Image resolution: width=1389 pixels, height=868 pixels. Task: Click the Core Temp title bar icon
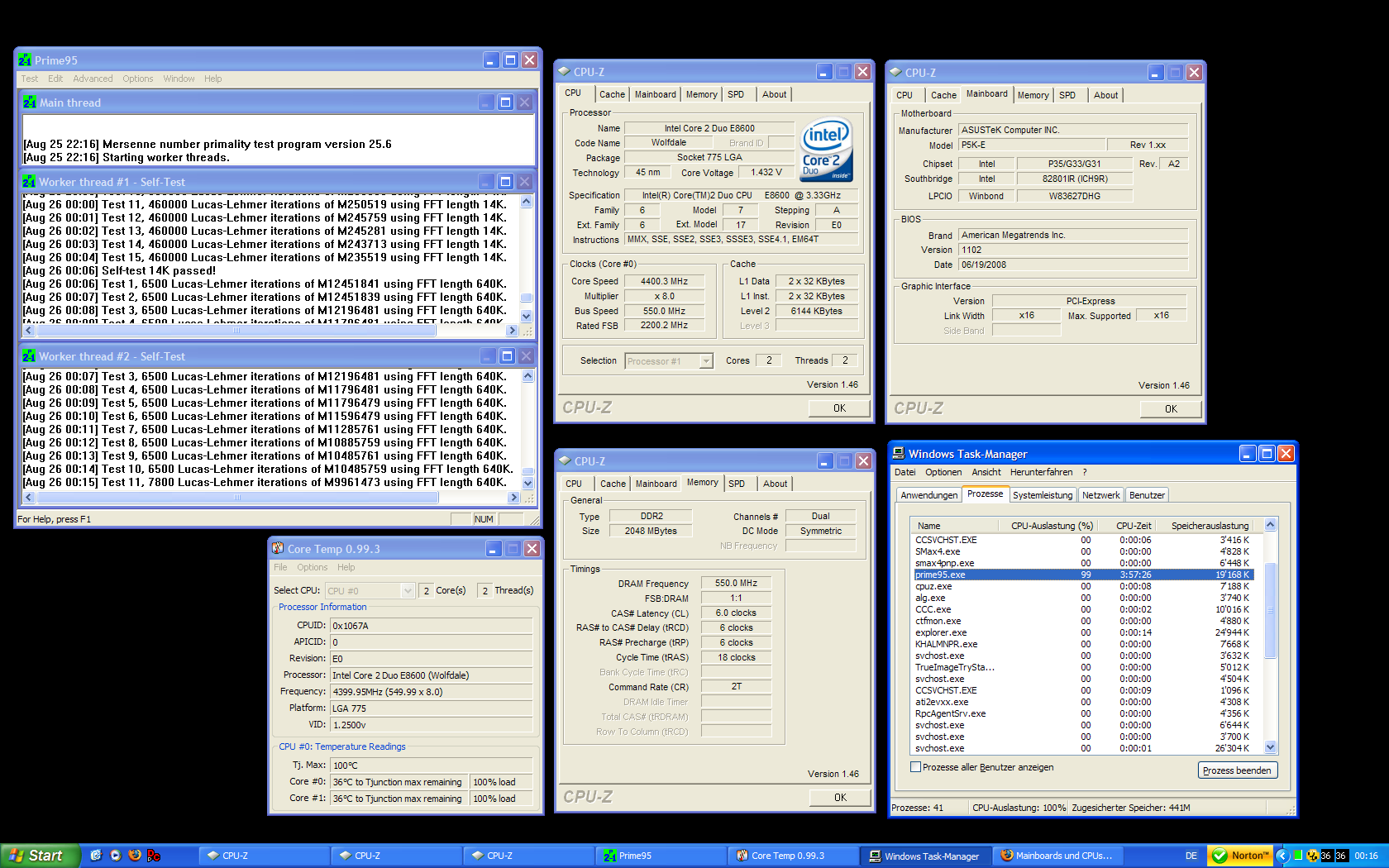(278, 549)
